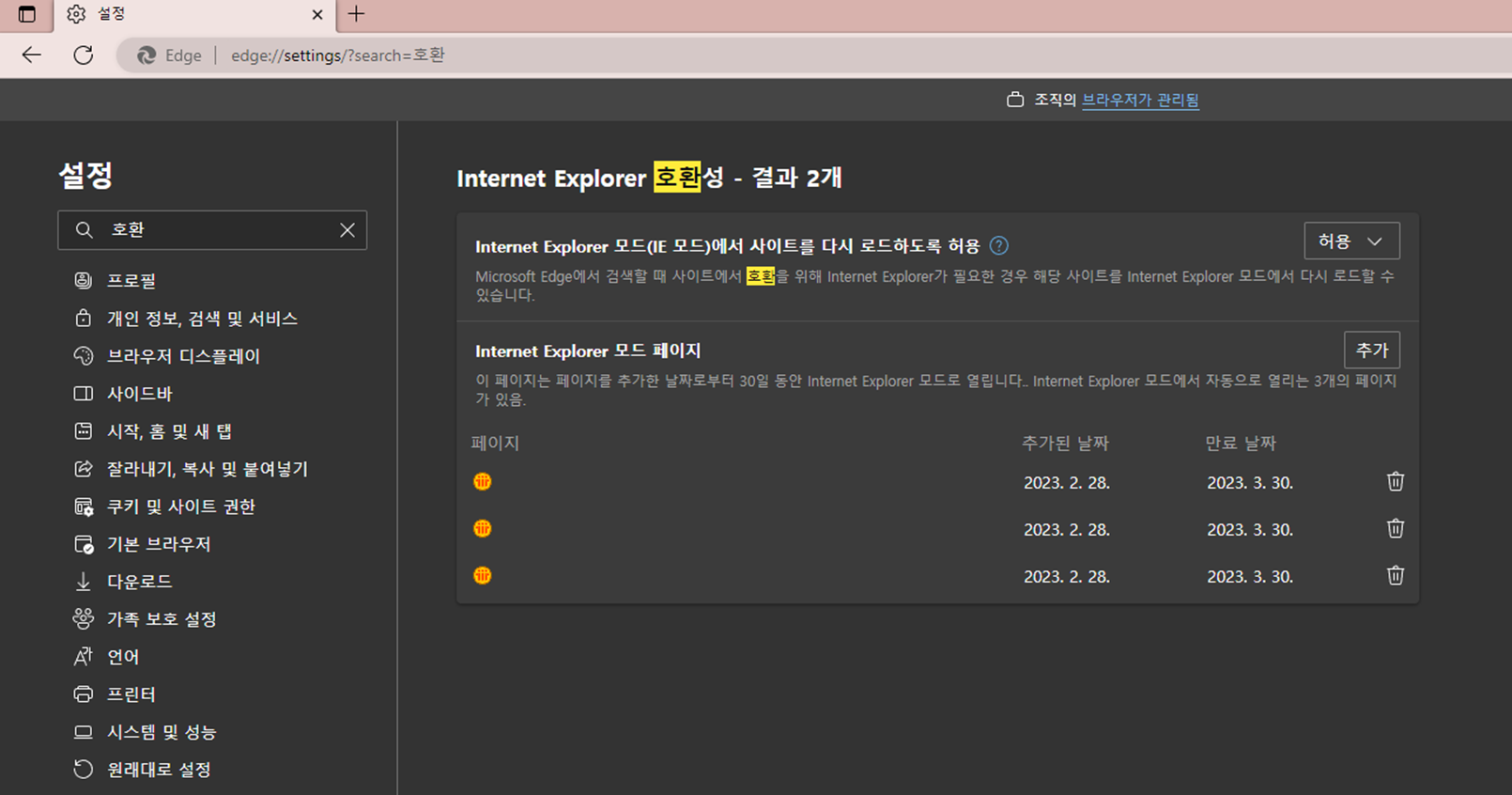Click the address bar URL edge://settings
The width and height of the screenshot is (1512, 795).
338,55
